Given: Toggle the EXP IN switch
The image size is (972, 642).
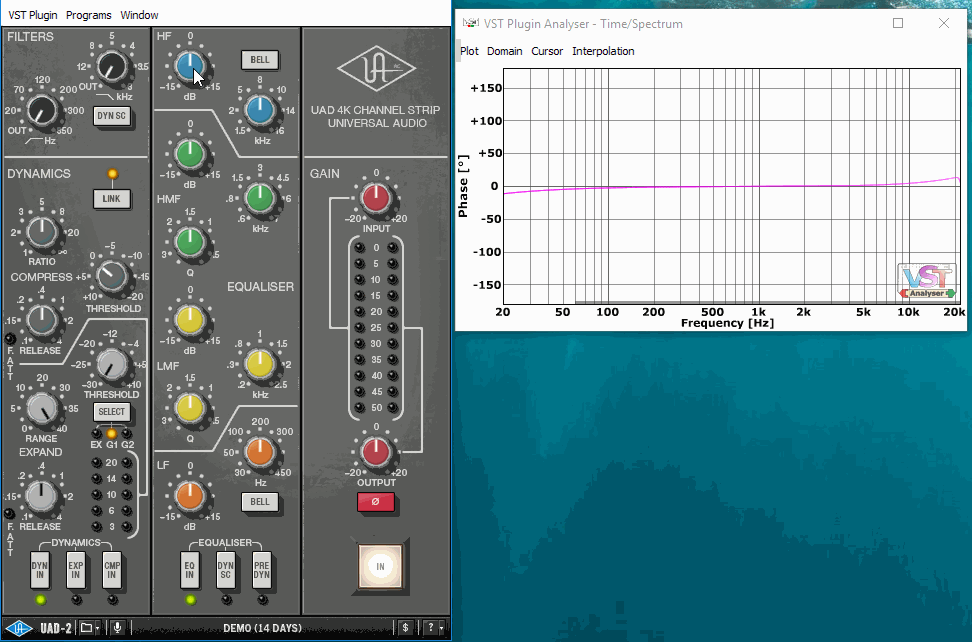Looking at the screenshot, I should tap(76, 570).
